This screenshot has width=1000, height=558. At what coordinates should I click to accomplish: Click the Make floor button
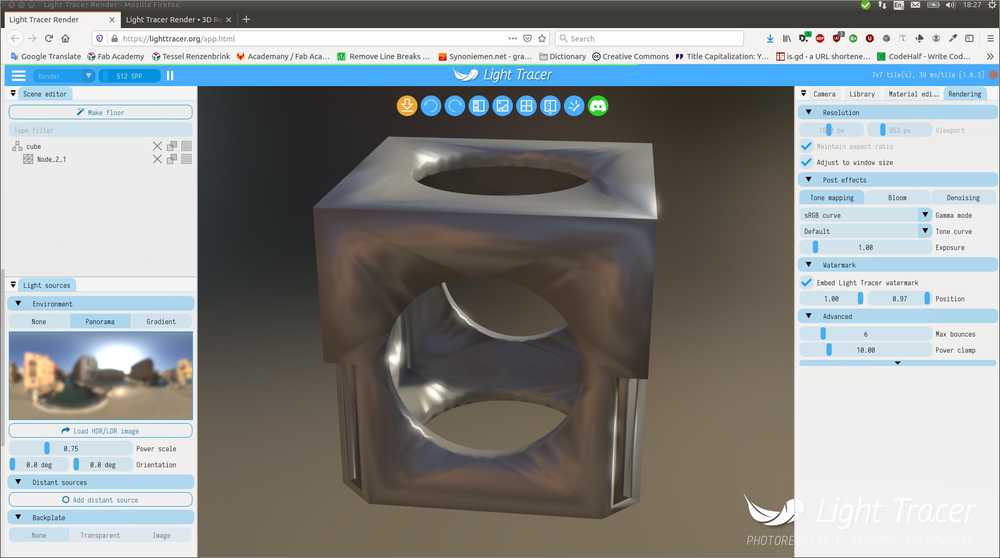(100, 112)
